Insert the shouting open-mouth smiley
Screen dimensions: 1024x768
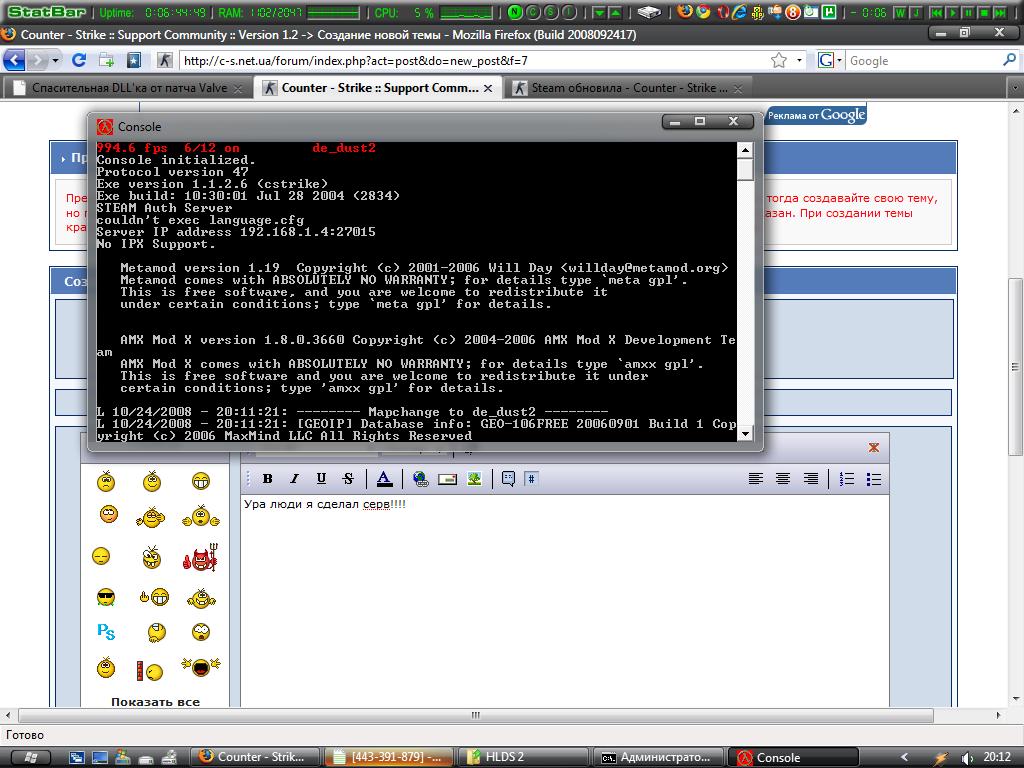coord(200,667)
